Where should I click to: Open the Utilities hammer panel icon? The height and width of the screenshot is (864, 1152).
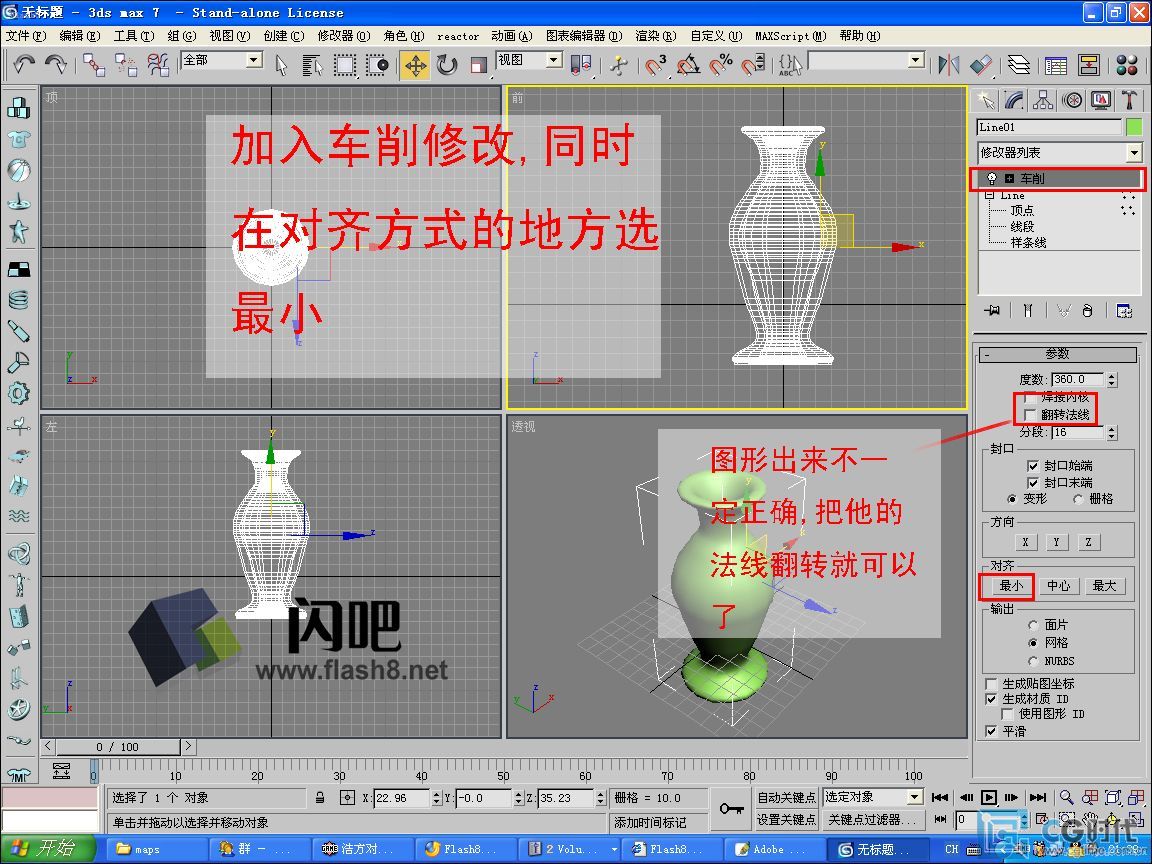point(1129,100)
